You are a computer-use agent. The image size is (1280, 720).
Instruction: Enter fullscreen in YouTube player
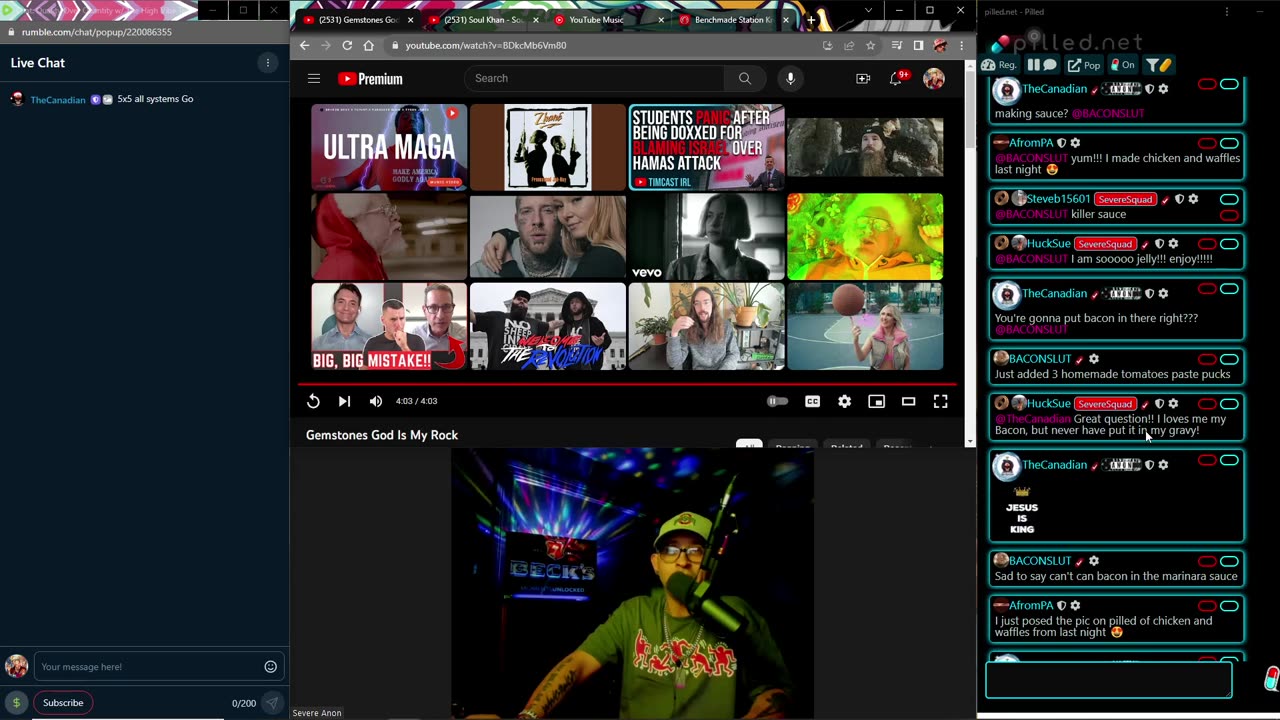point(940,401)
